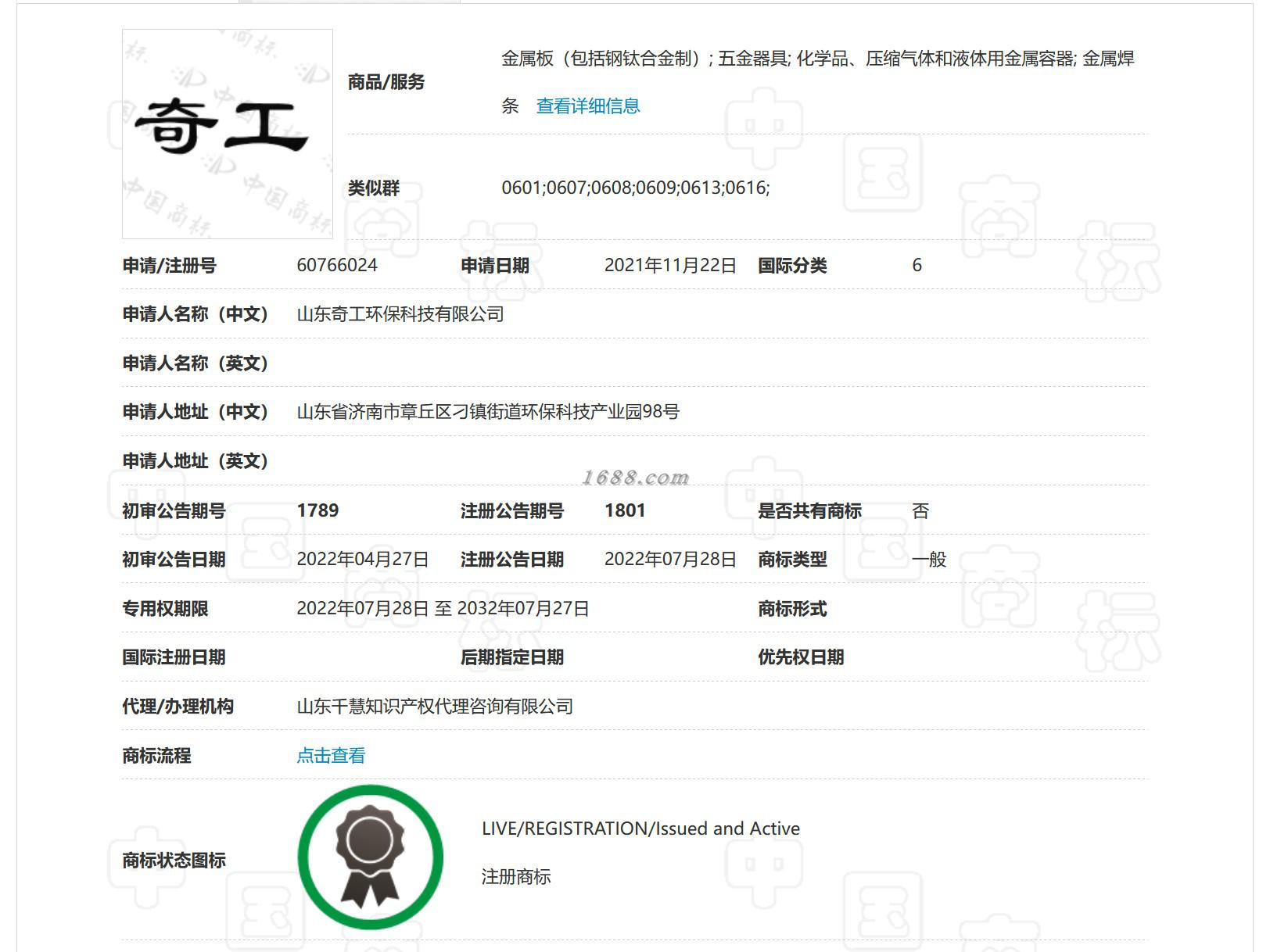Click the green registered trademark status icon
This screenshot has width=1270, height=952.
371,857
